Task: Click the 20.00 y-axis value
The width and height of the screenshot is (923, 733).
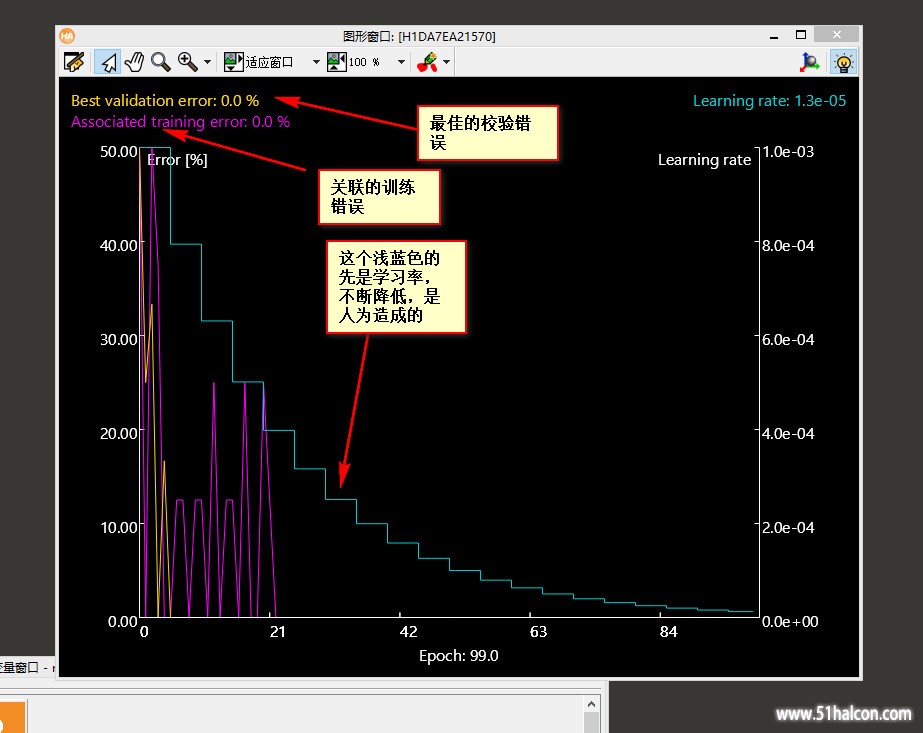Action: (119, 433)
